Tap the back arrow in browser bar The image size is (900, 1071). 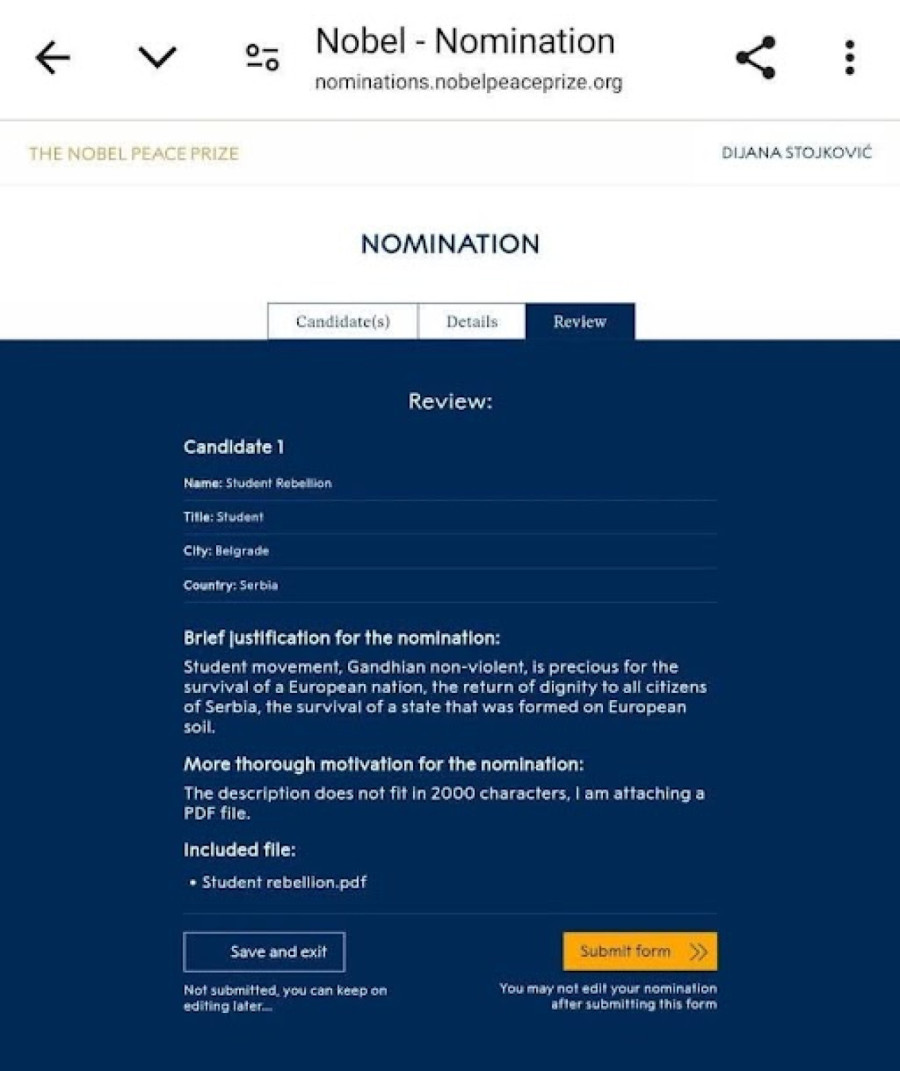coord(52,58)
